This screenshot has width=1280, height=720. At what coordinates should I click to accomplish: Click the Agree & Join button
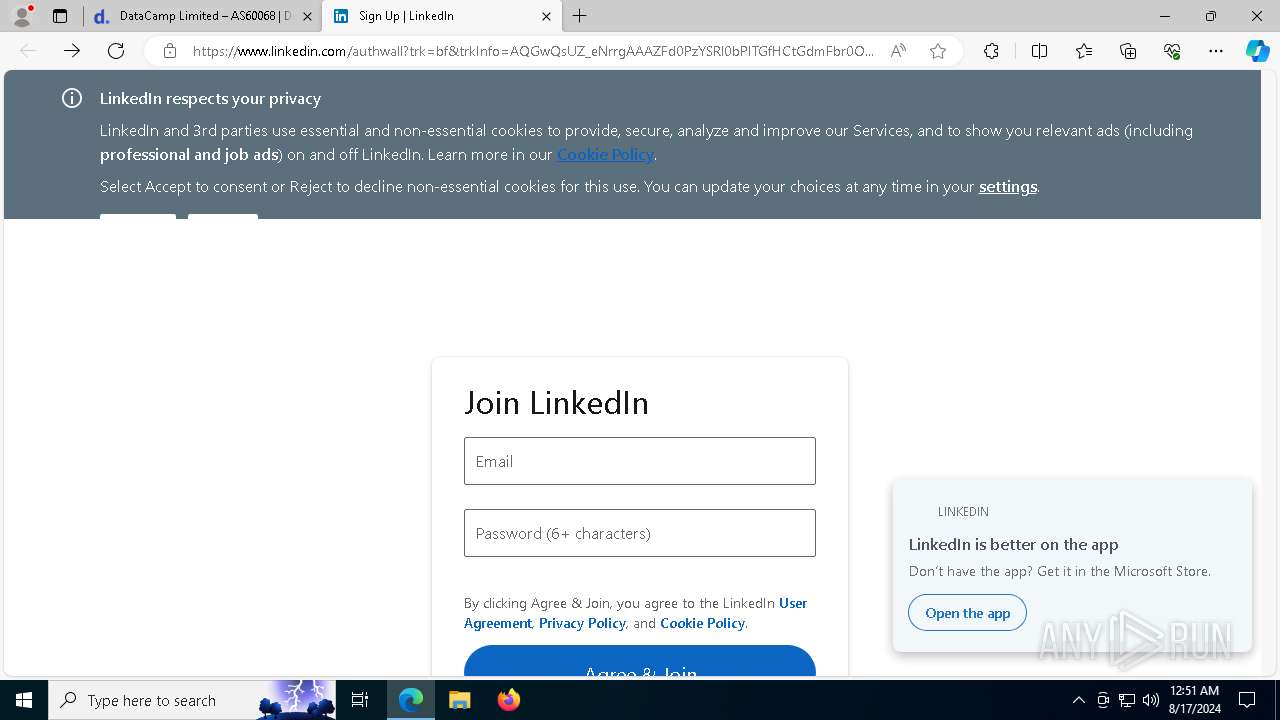[x=640, y=661]
